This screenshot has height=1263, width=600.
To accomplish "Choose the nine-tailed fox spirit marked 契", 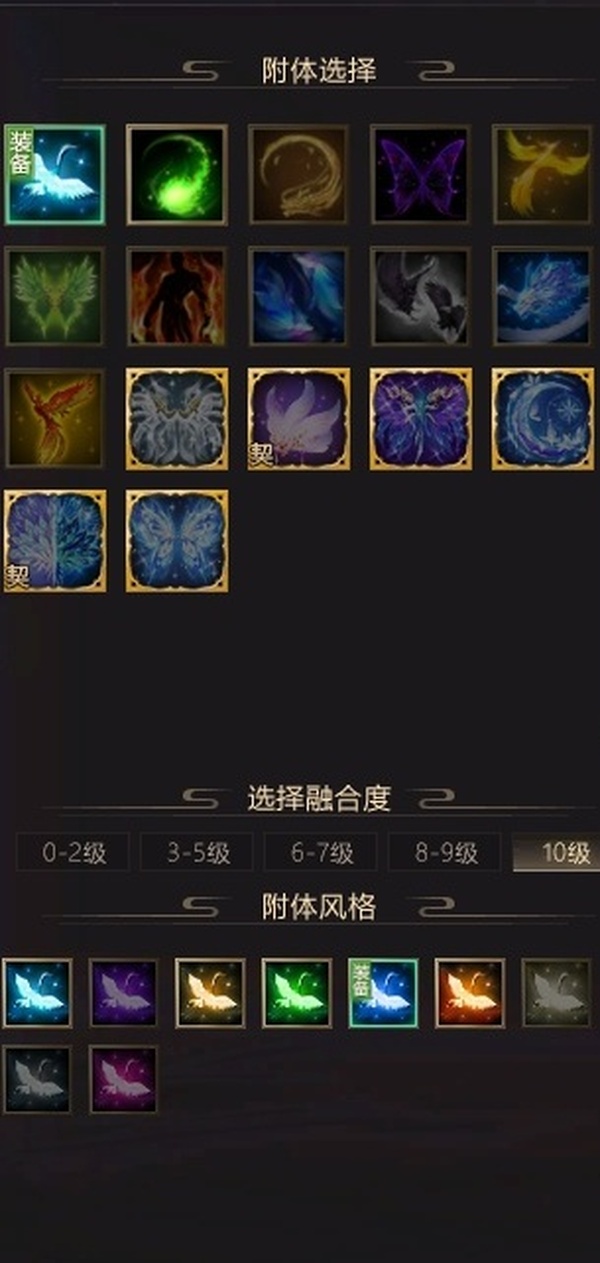I will click(x=299, y=419).
